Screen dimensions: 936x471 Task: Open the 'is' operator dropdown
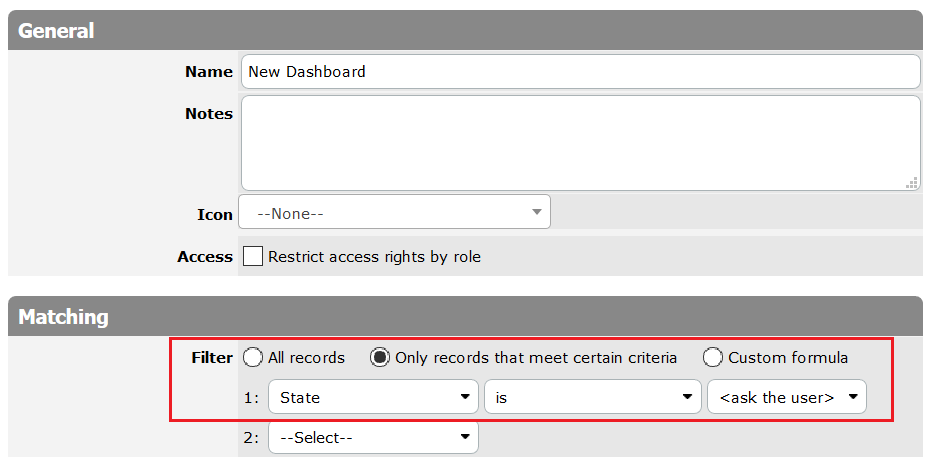tap(593, 397)
